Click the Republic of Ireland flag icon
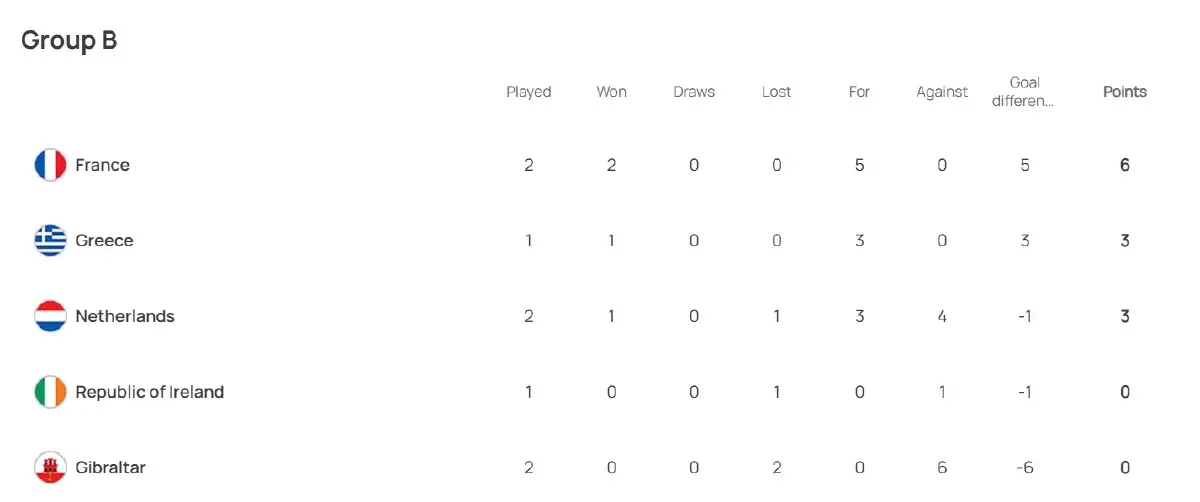Image resolution: width=1200 pixels, height=502 pixels. pos(50,392)
